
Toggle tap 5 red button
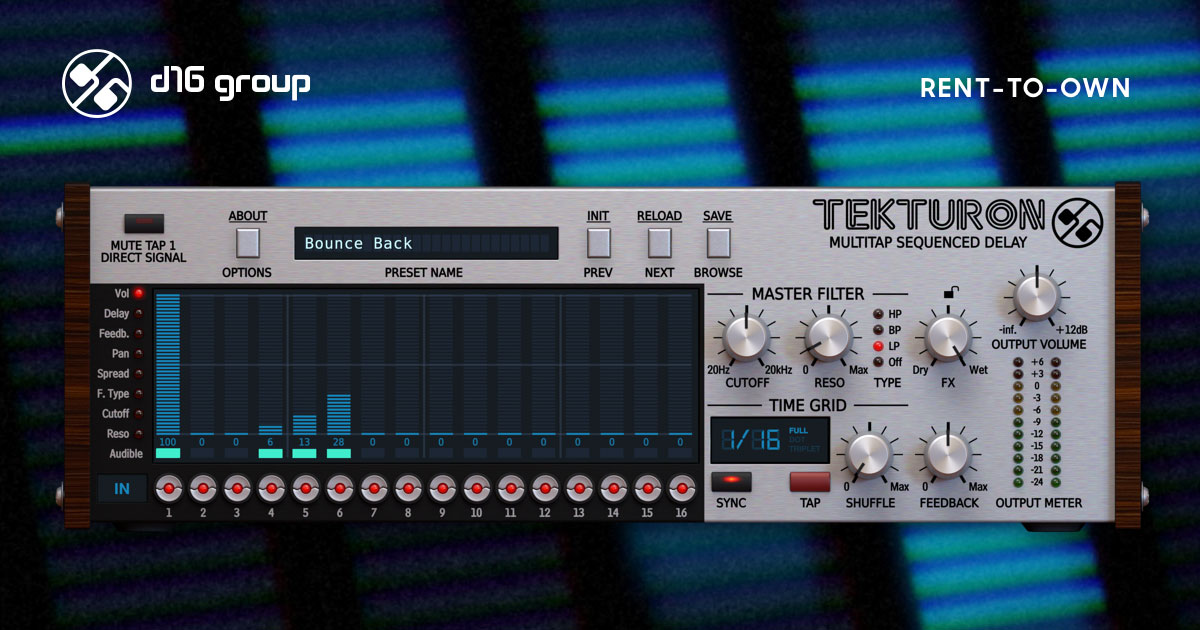[x=305, y=488]
